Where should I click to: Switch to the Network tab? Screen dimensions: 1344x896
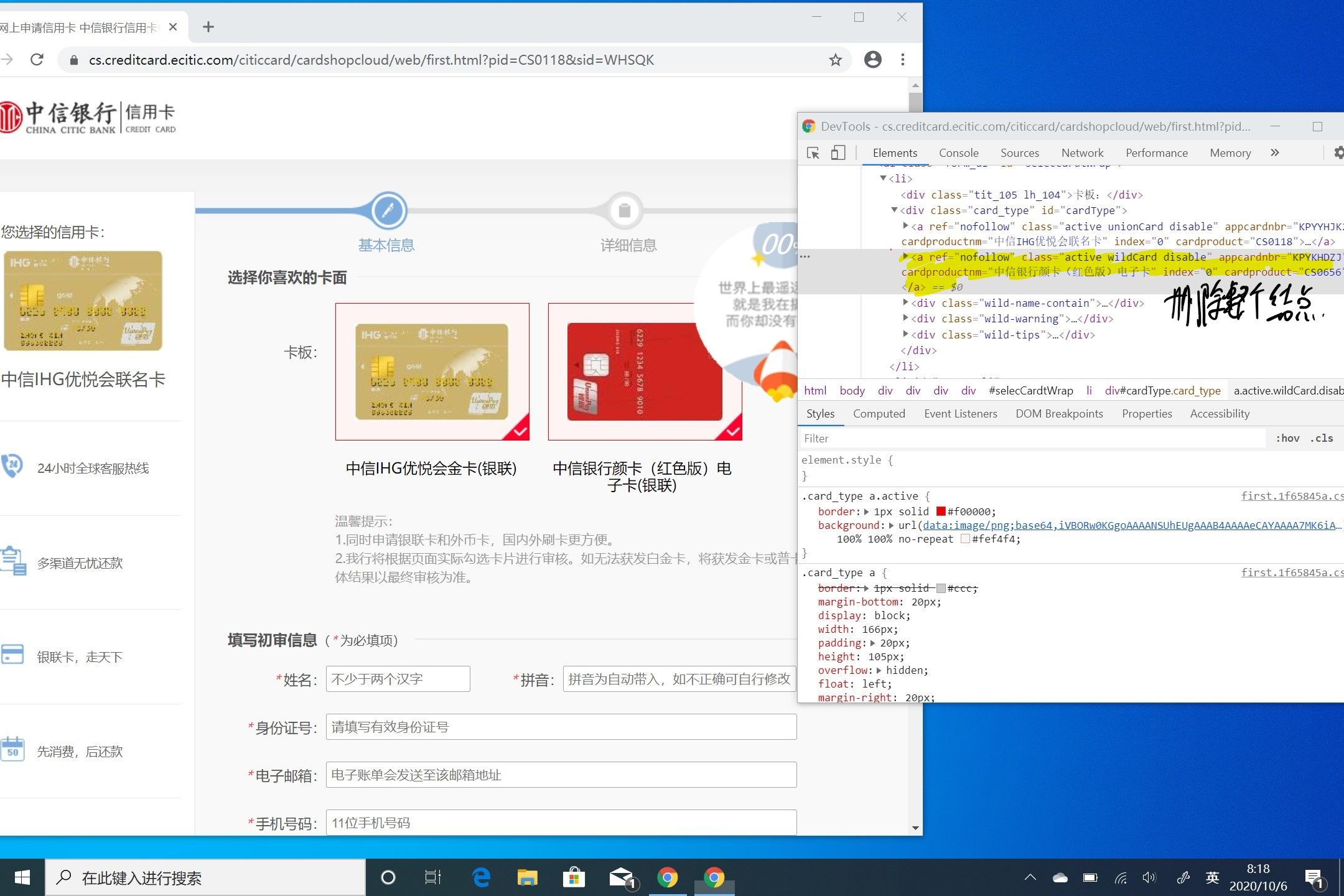(x=1082, y=153)
